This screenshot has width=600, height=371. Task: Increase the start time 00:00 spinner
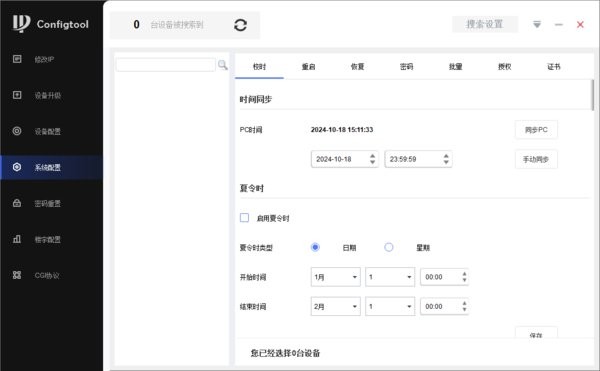[x=464, y=274]
